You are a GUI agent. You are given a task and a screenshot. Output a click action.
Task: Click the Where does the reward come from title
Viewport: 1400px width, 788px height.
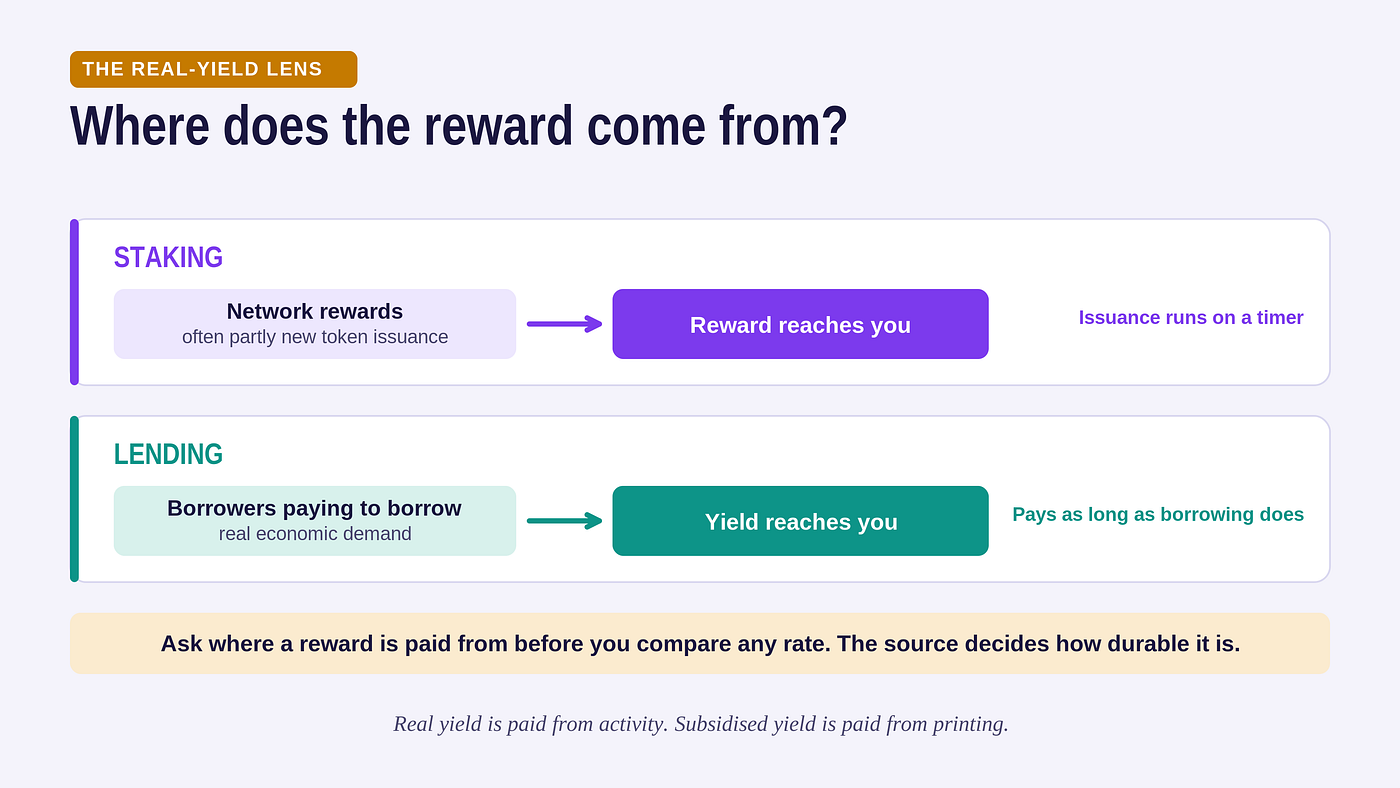coord(459,127)
